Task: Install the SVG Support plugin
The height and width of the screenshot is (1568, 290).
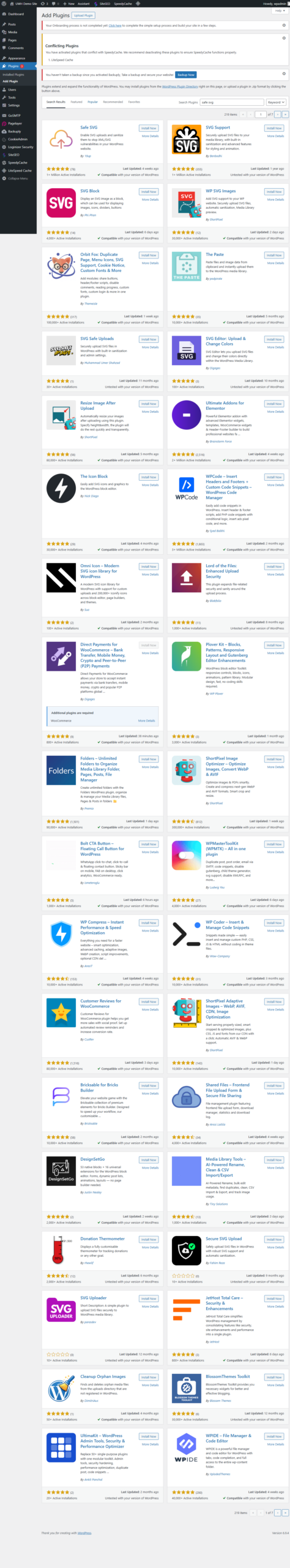Action: pos(274,129)
